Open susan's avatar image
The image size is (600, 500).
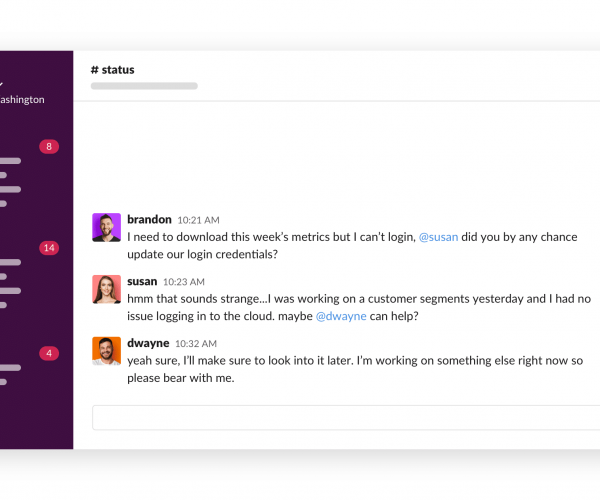pos(106,289)
